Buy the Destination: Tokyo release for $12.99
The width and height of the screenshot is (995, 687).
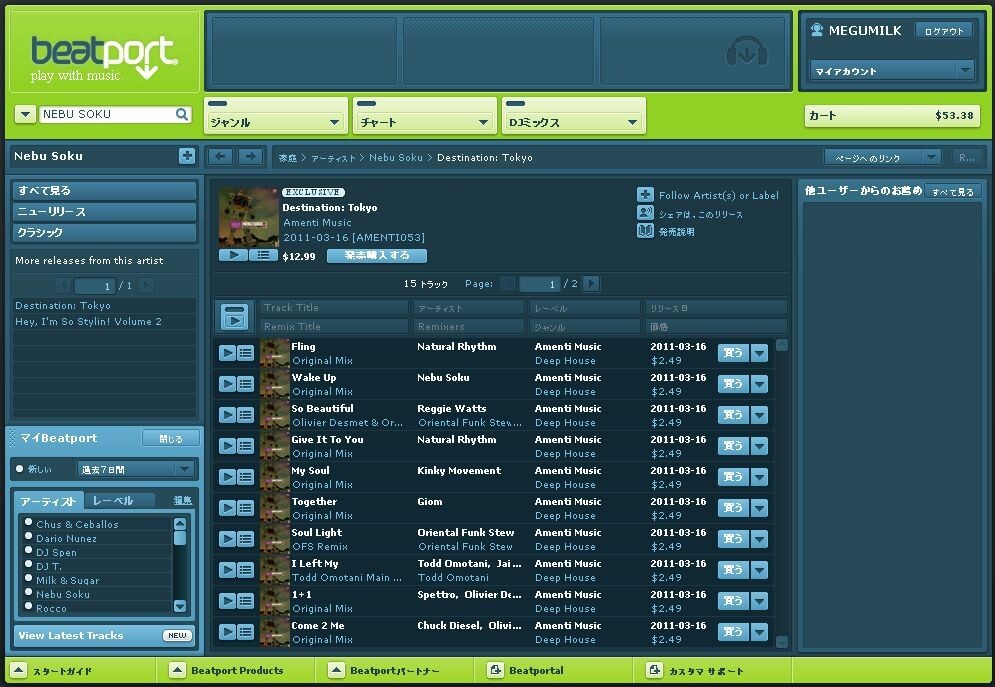(x=377, y=255)
